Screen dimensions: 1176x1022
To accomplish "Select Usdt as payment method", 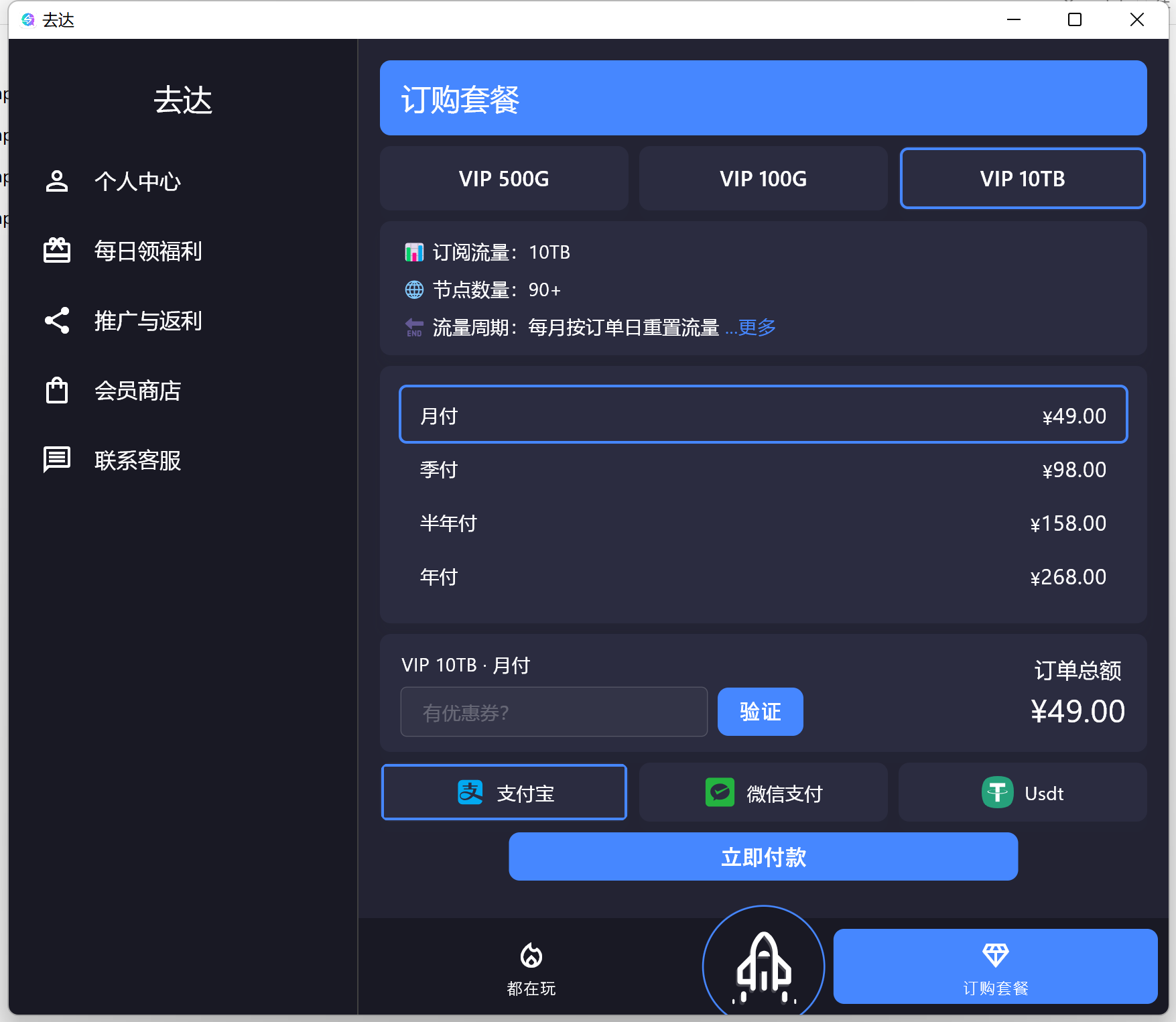I will click(1023, 792).
